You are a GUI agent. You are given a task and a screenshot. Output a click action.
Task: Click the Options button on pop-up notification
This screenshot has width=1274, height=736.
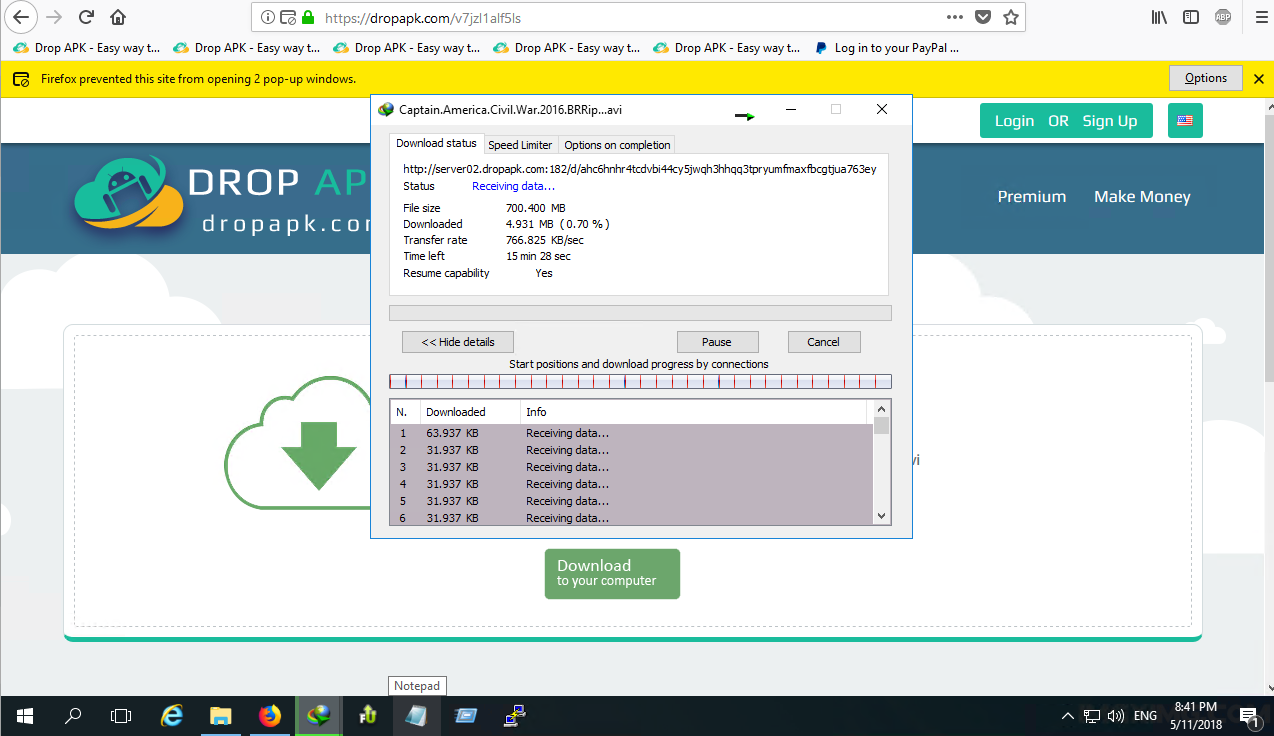[x=1206, y=78]
